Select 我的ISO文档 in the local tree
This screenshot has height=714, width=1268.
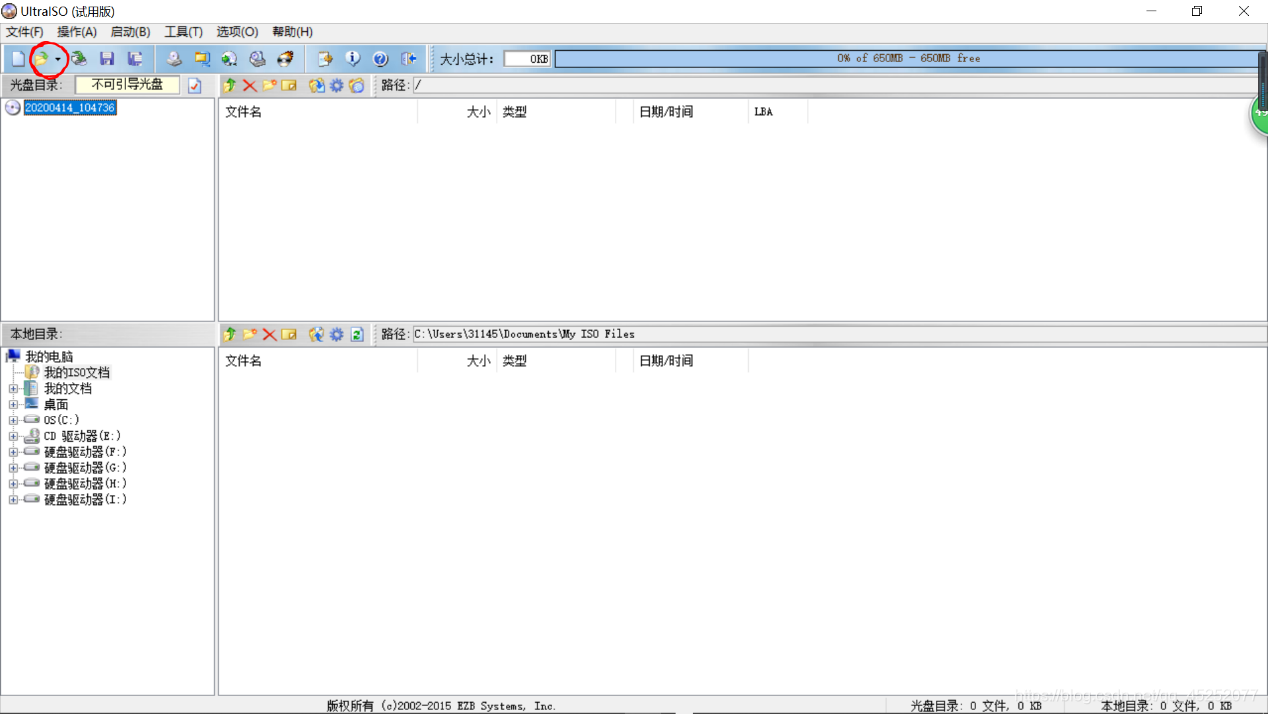point(77,372)
